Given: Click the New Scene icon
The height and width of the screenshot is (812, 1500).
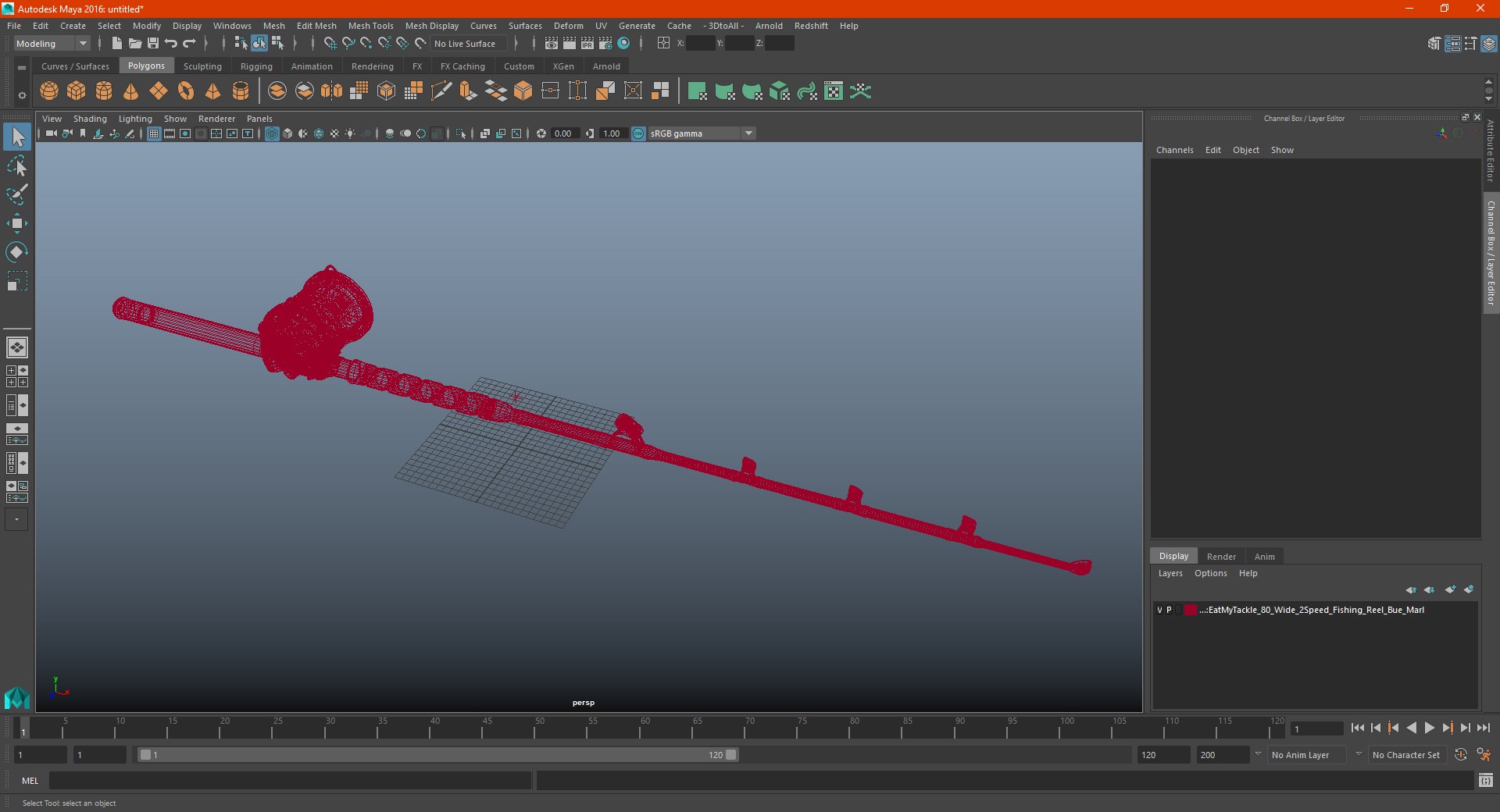Looking at the screenshot, I should (x=116, y=44).
